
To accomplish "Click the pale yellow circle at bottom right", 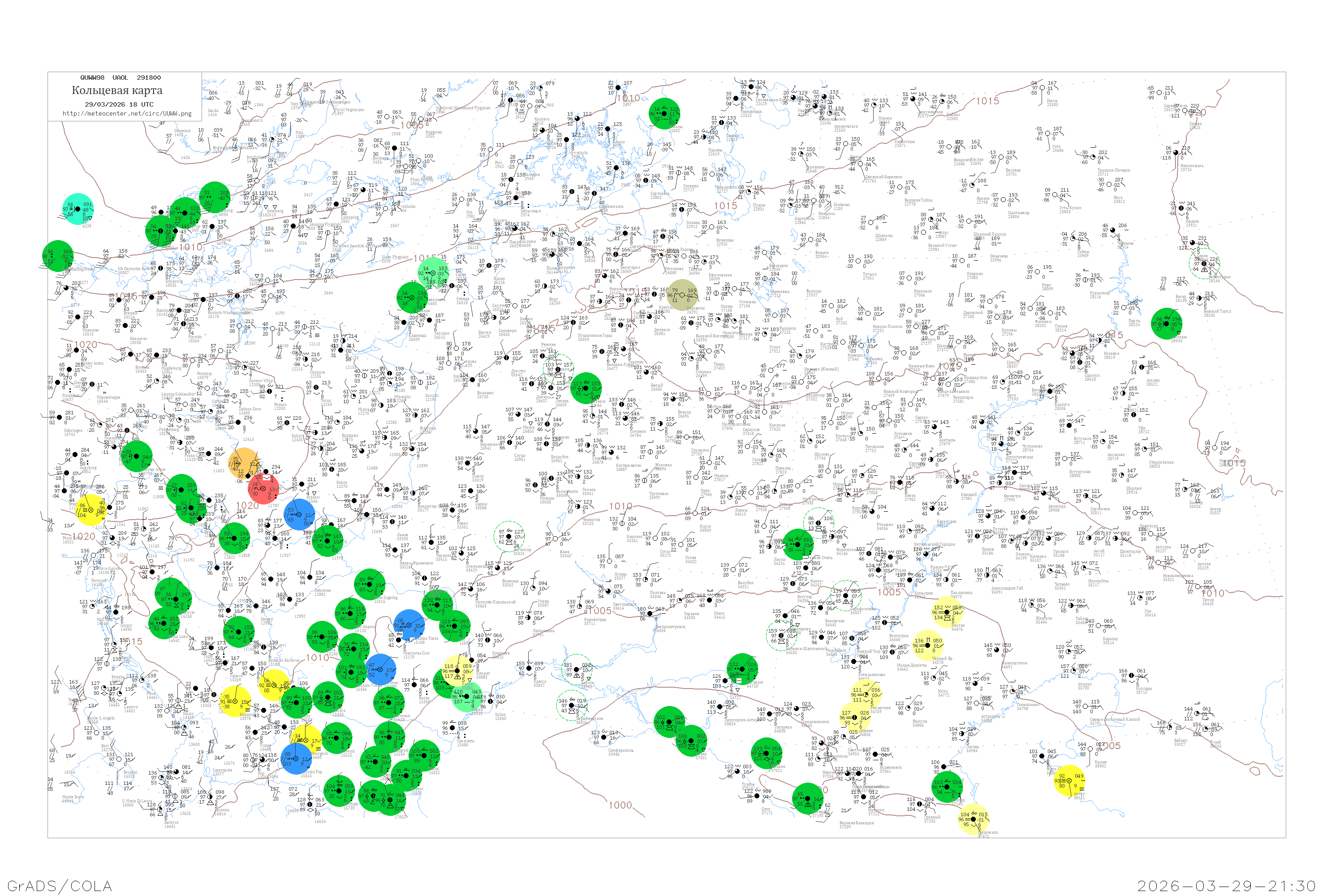I will pos(973,819).
